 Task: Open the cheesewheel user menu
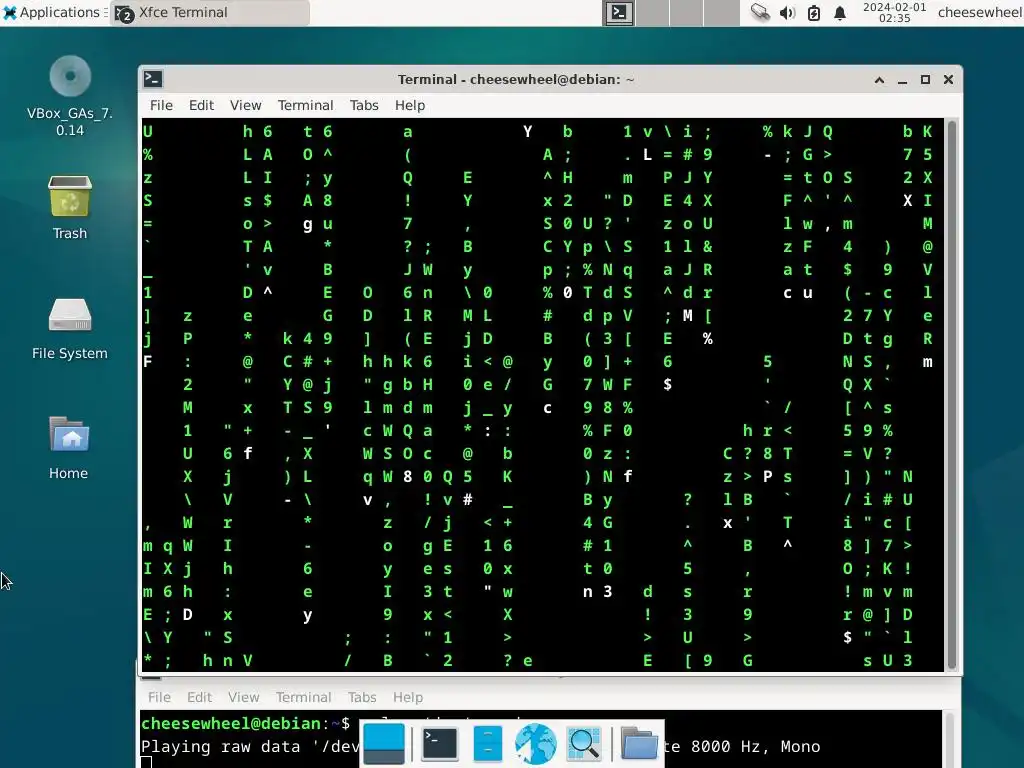(980, 12)
